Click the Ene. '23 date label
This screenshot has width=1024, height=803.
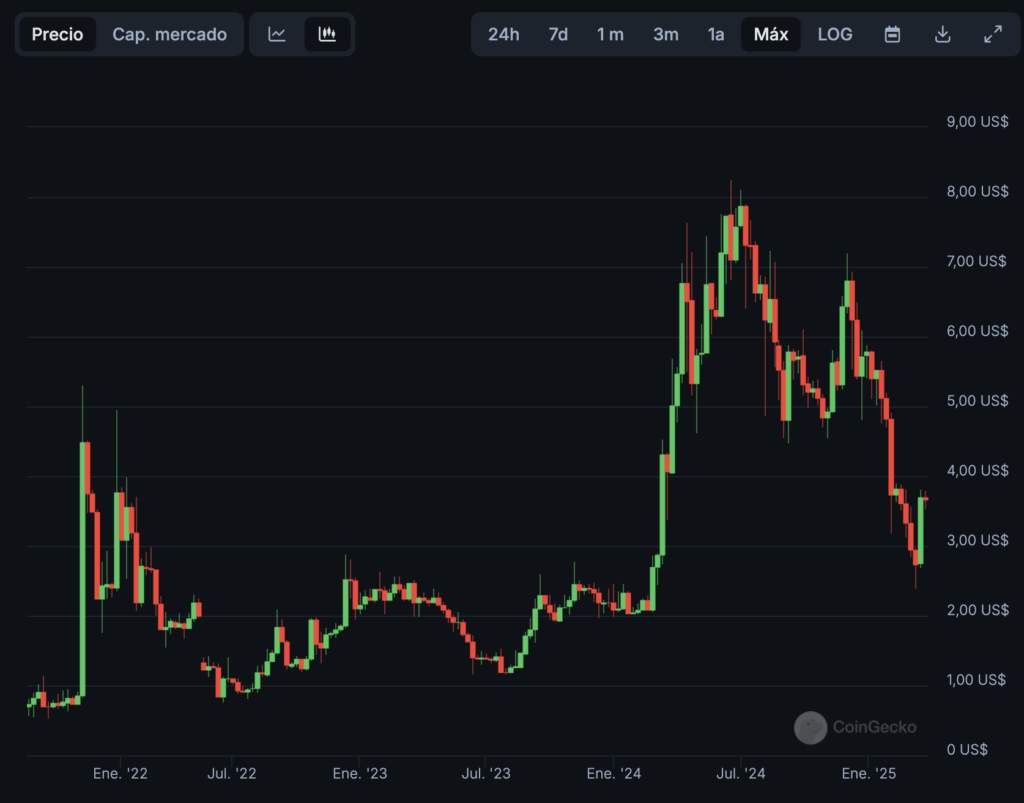point(360,774)
